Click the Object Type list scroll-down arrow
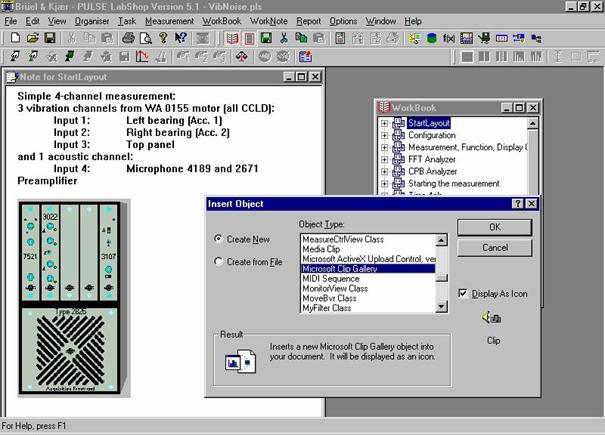This screenshot has height=435, width=605. (x=442, y=306)
